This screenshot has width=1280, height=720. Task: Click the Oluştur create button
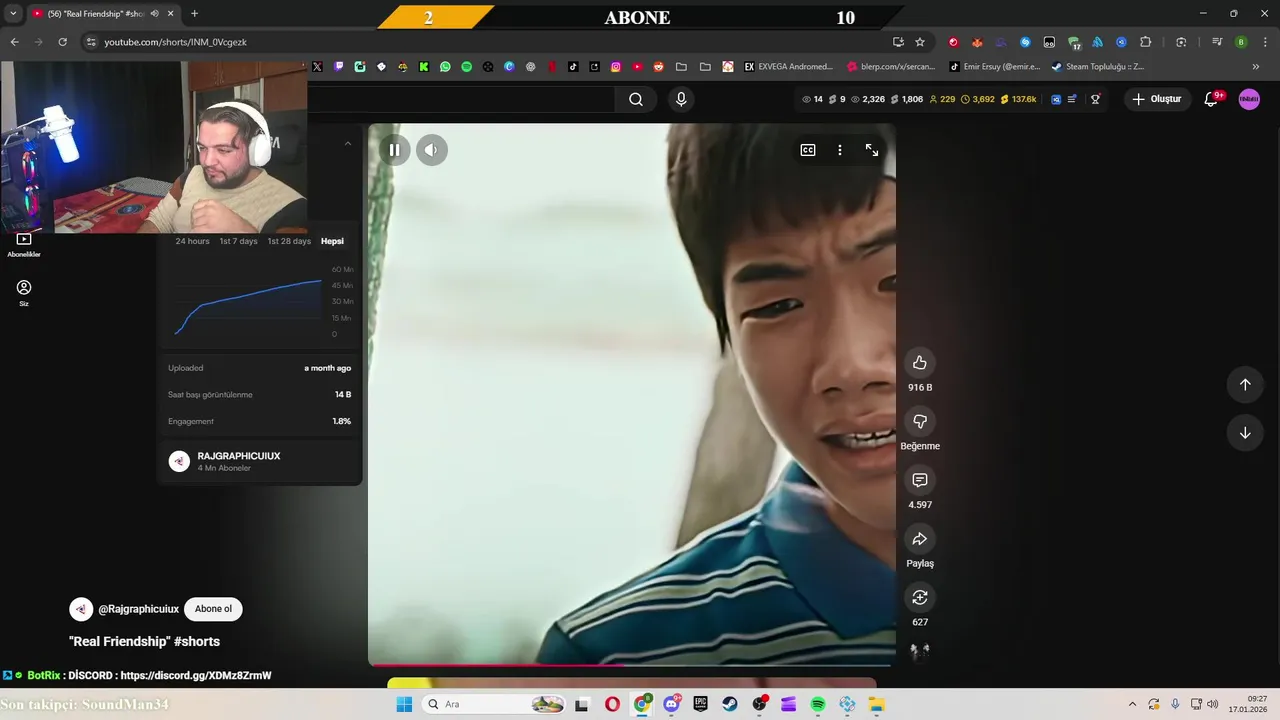pyautogui.click(x=1156, y=99)
